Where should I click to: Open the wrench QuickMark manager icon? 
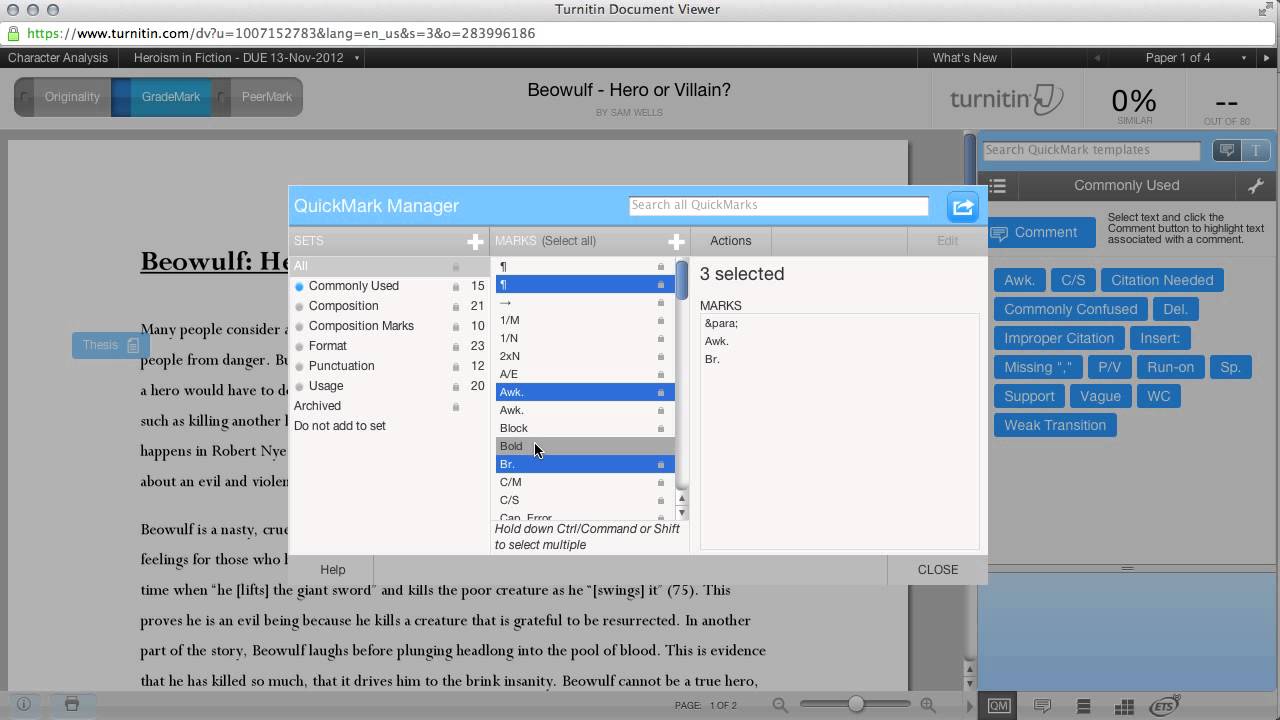pyautogui.click(x=1256, y=185)
